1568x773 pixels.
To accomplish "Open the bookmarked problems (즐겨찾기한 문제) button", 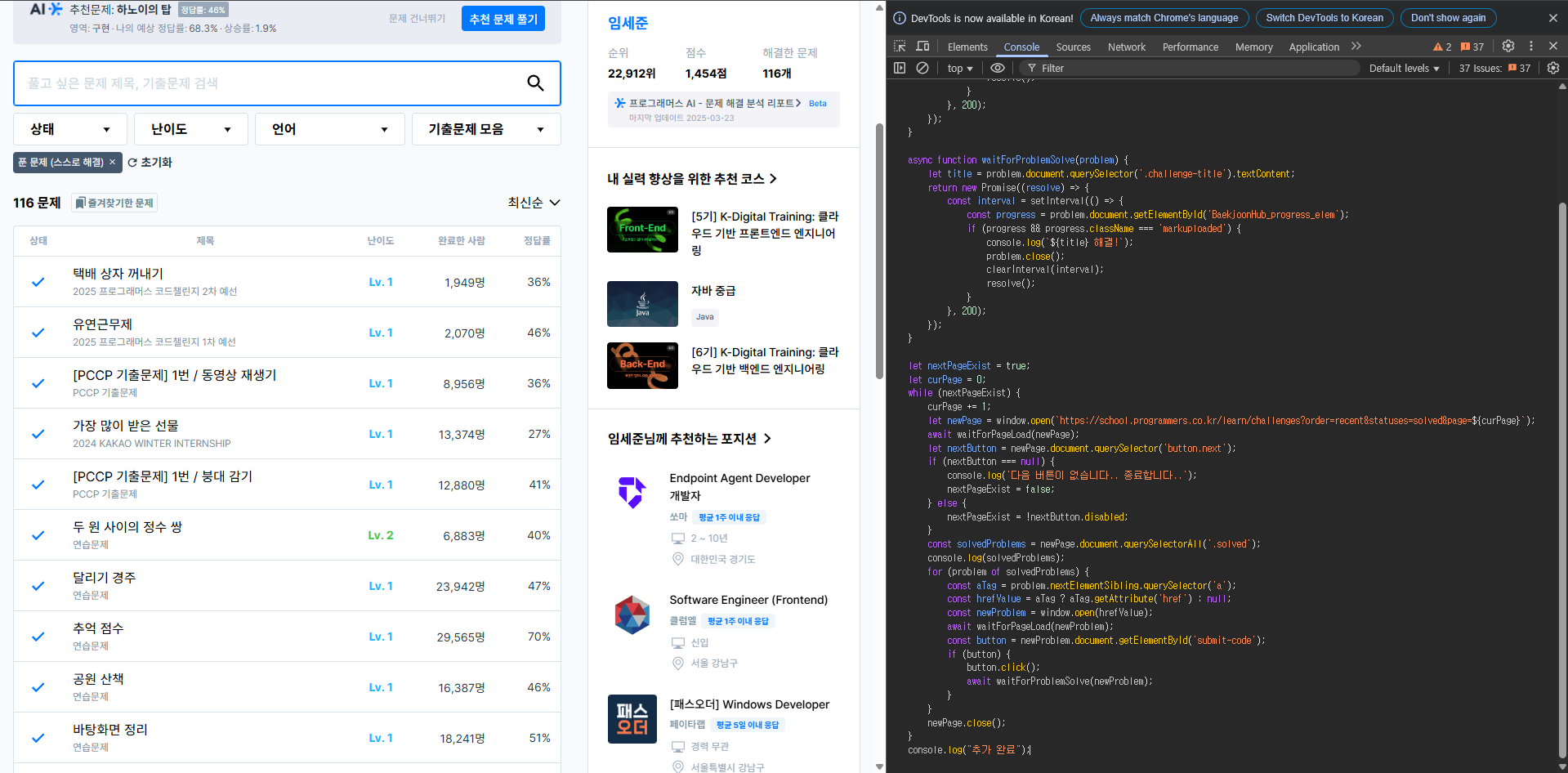I will point(114,203).
